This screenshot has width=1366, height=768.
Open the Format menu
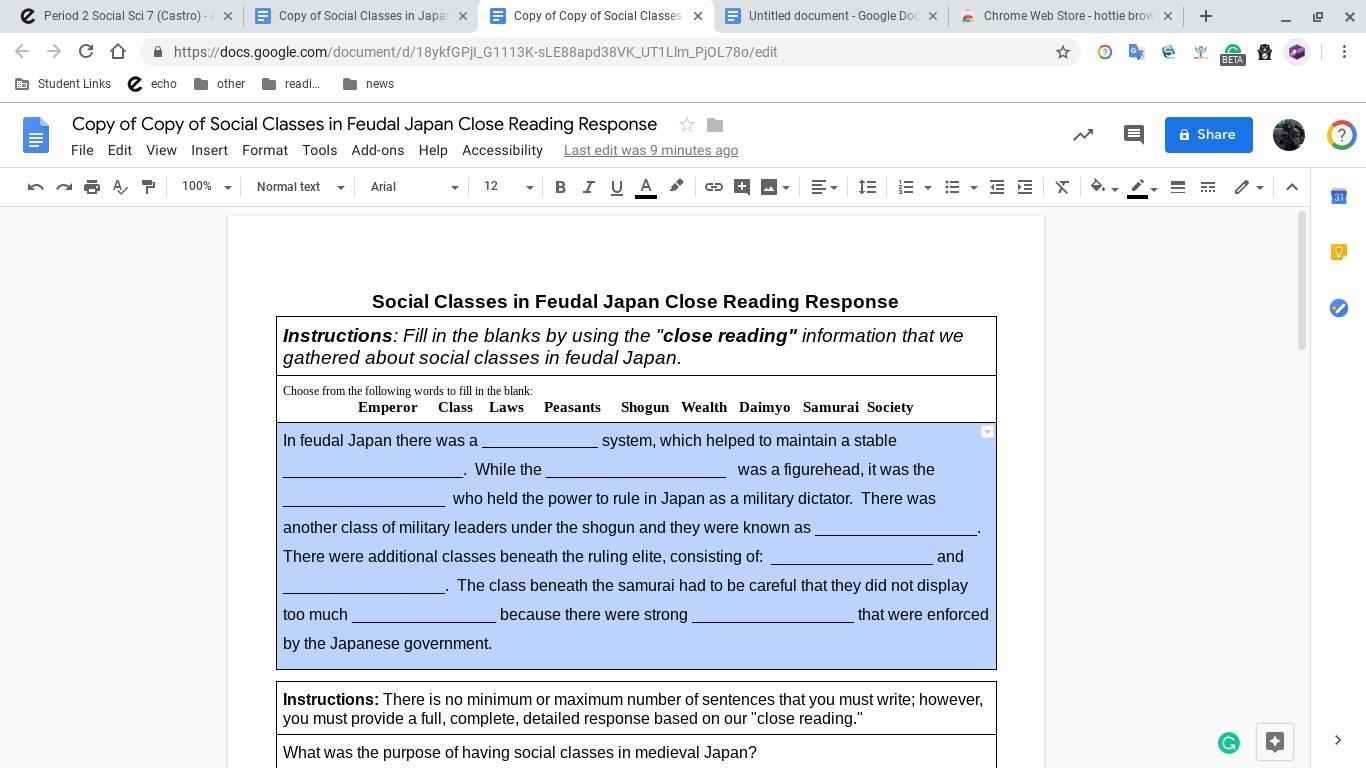pyautogui.click(x=265, y=150)
